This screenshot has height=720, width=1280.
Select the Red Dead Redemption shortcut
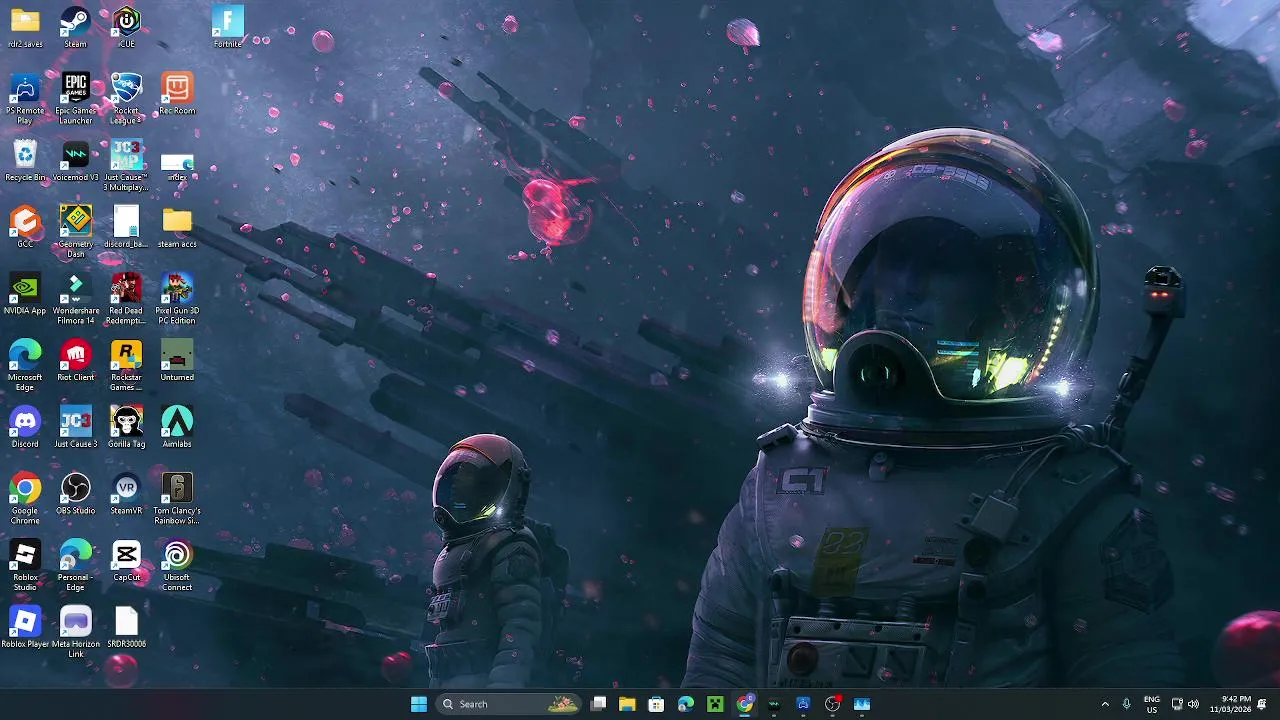tap(126, 298)
